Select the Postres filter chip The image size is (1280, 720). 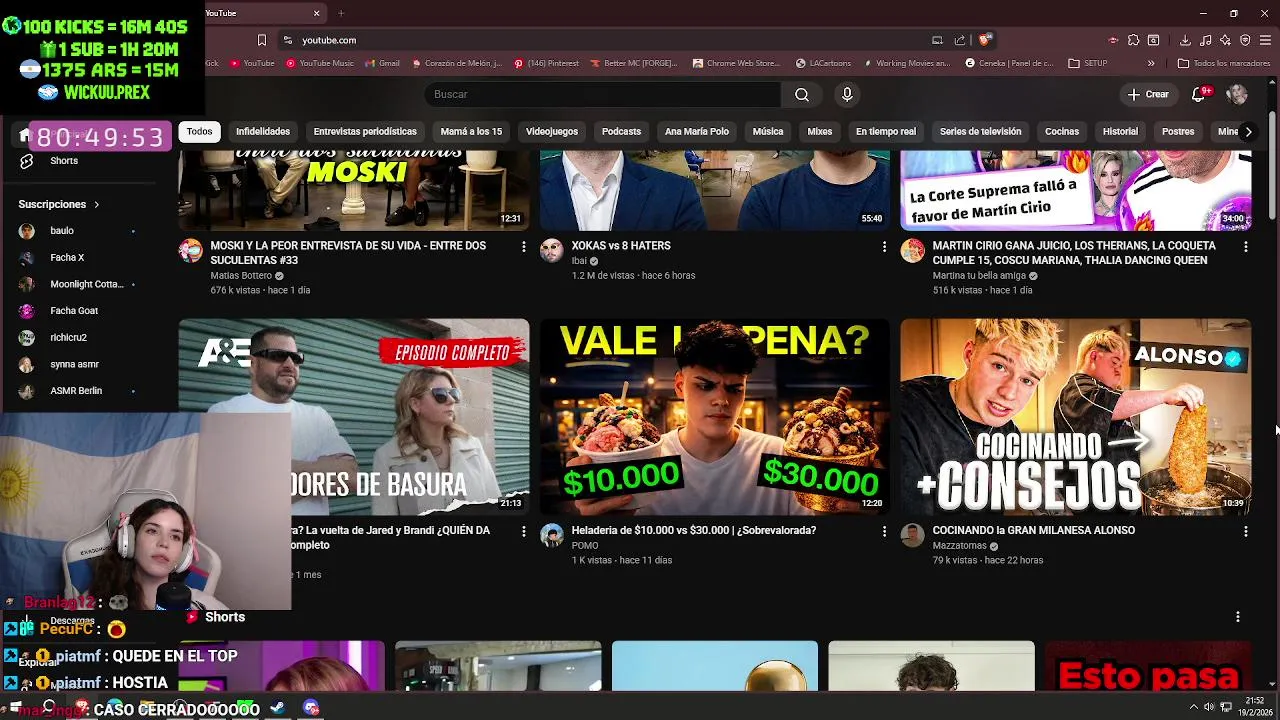(x=1178, y=131)
